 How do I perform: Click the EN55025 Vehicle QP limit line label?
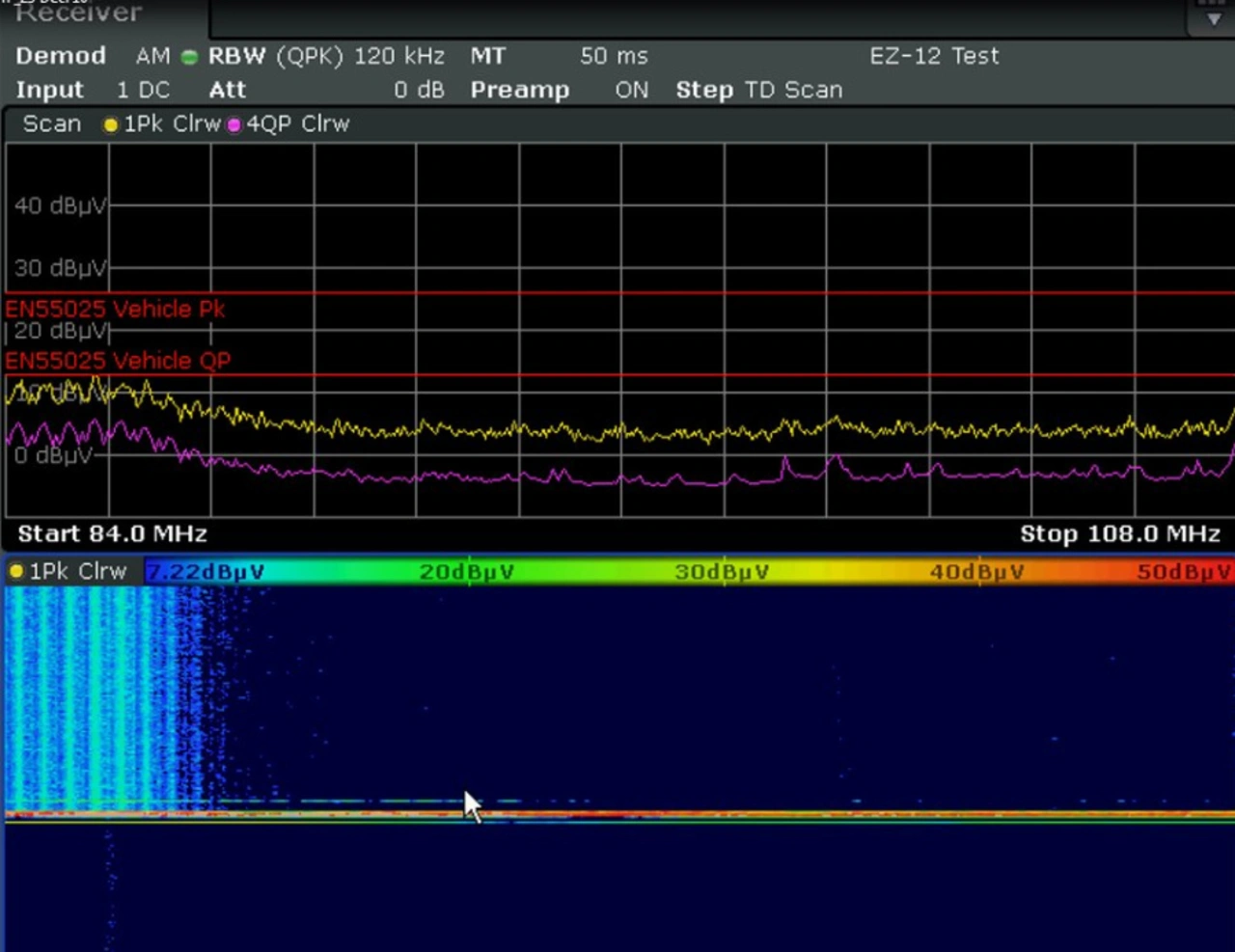tap(118, 361)
